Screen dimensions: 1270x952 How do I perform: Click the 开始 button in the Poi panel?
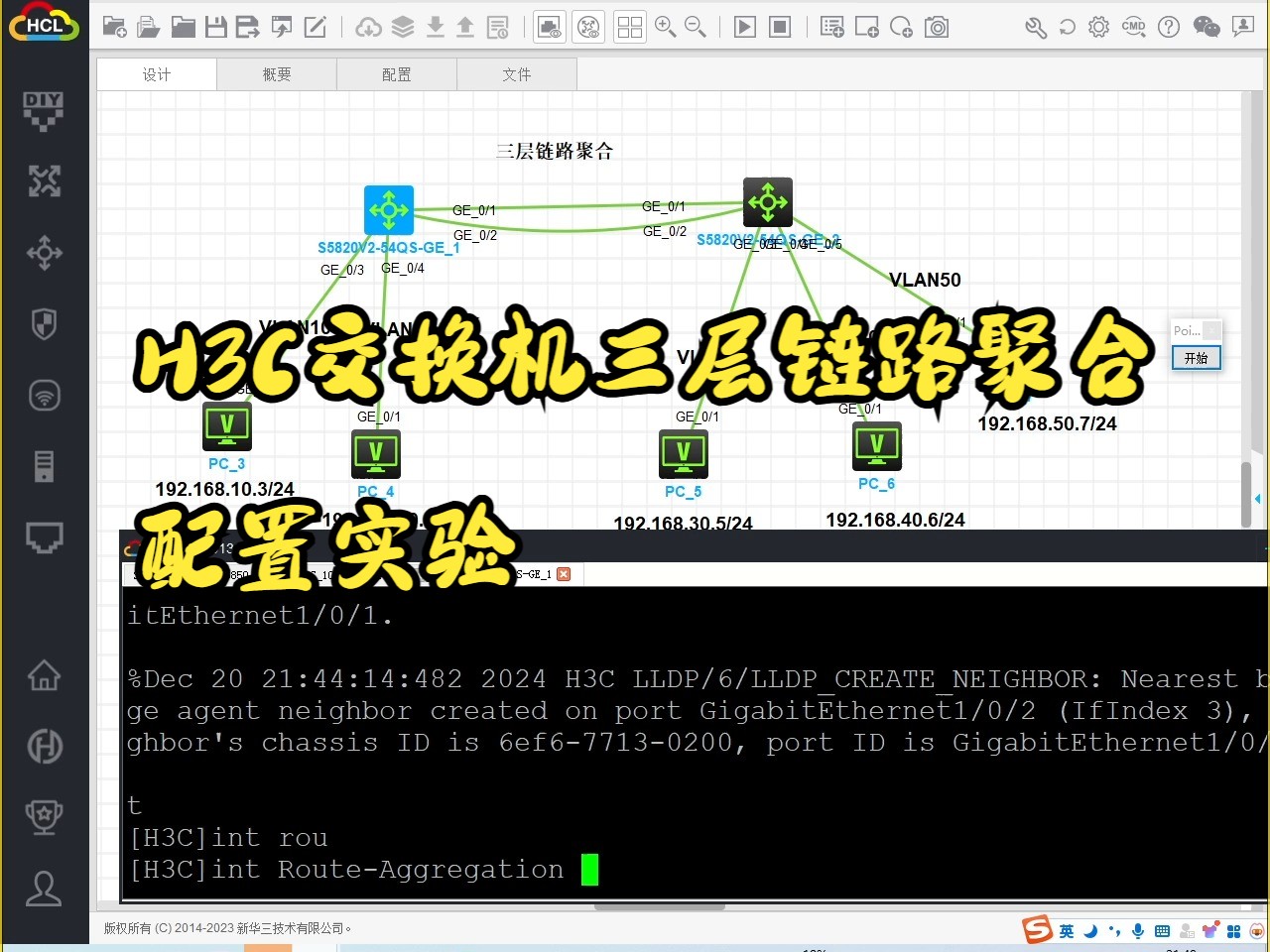(1196, 358)
